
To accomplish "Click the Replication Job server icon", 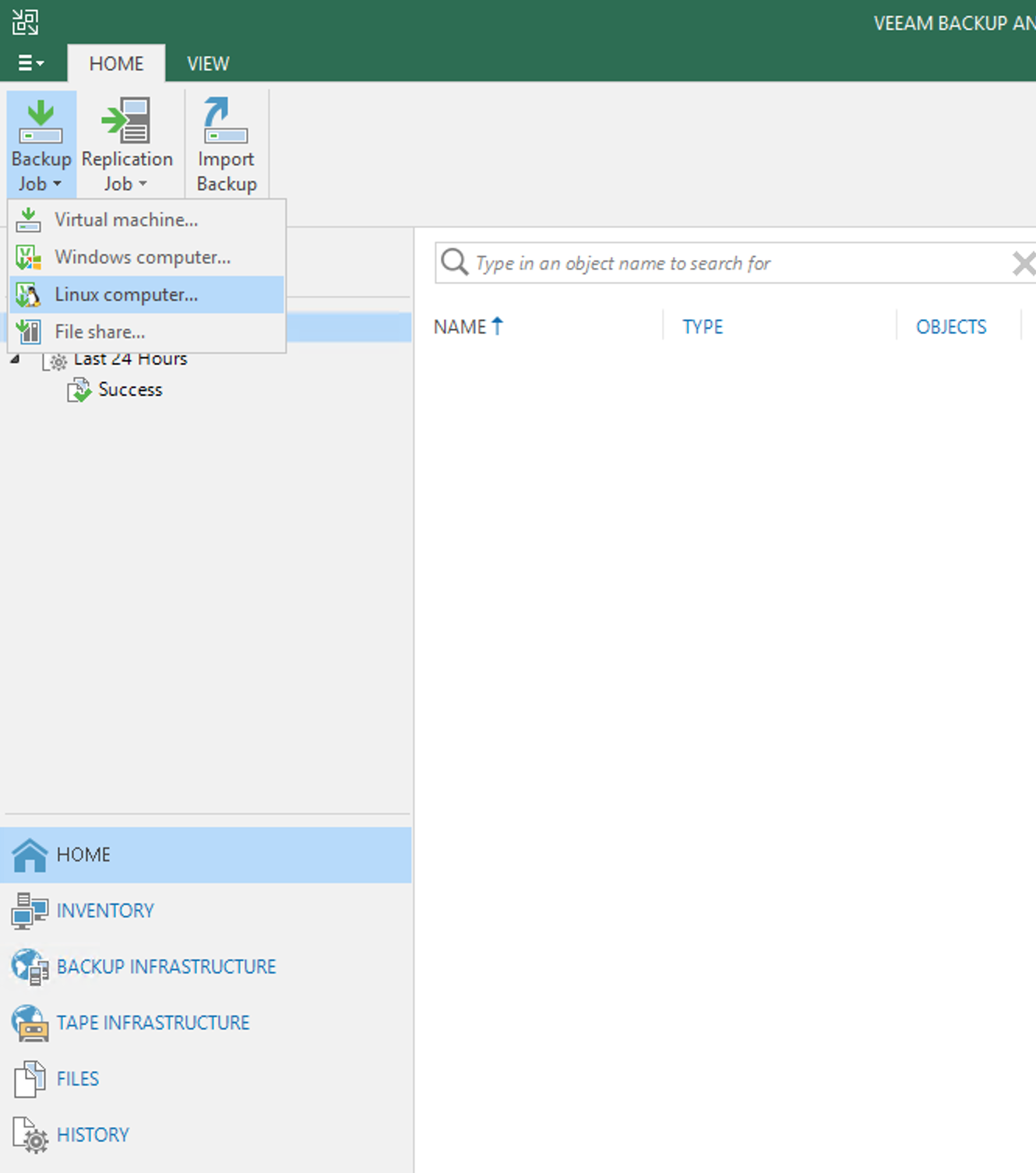I will click(126, 121).
